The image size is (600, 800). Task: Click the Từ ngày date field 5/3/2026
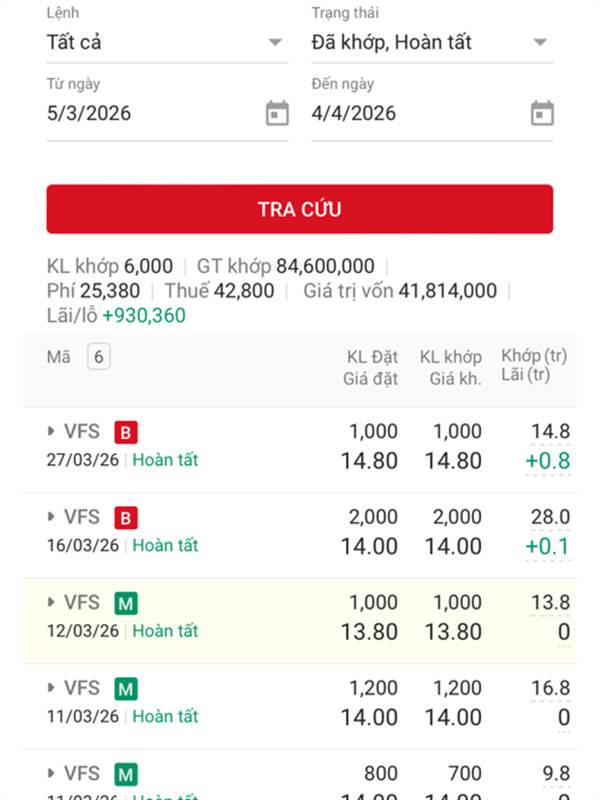click(150, 114)
